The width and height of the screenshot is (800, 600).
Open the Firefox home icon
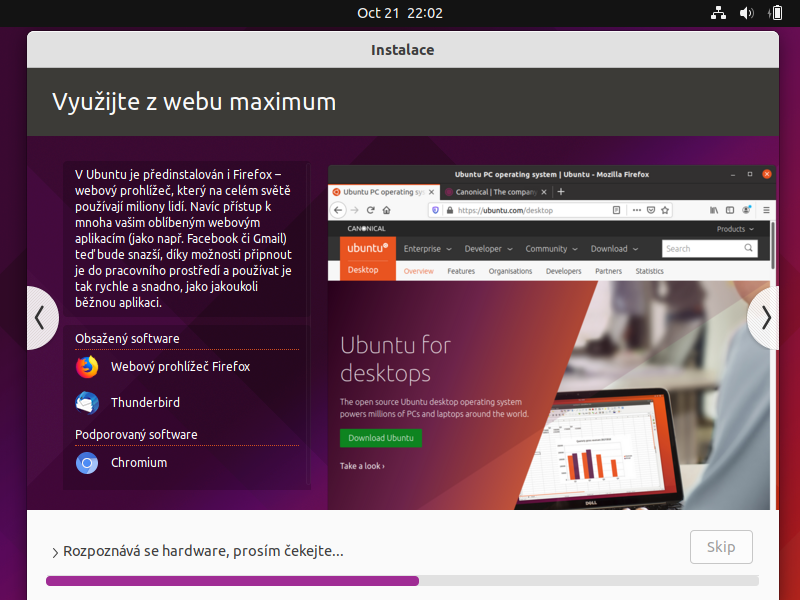(x=388, y=210)
